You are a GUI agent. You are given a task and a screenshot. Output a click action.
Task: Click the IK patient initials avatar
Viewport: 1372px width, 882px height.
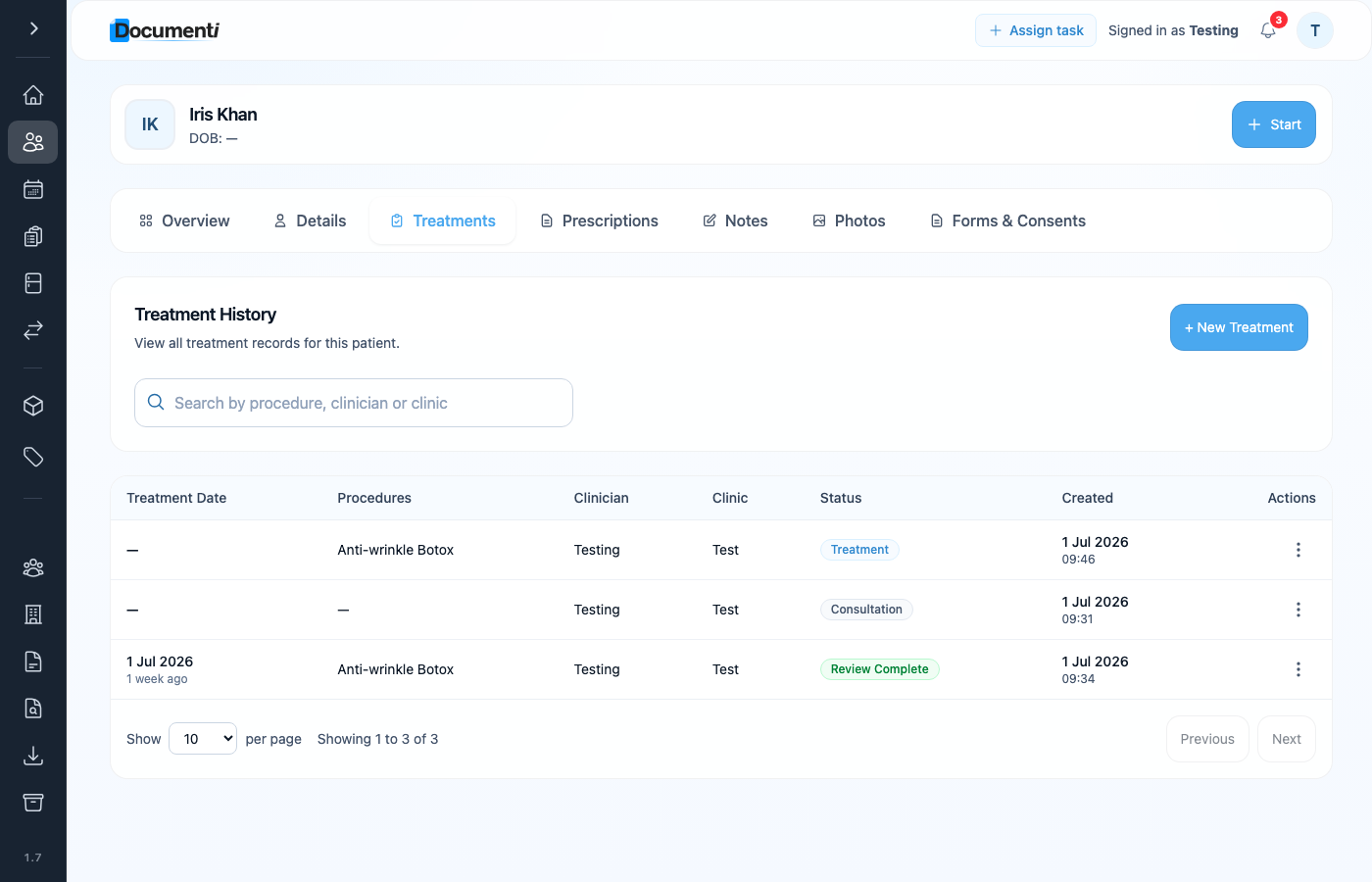coord(150,124)
